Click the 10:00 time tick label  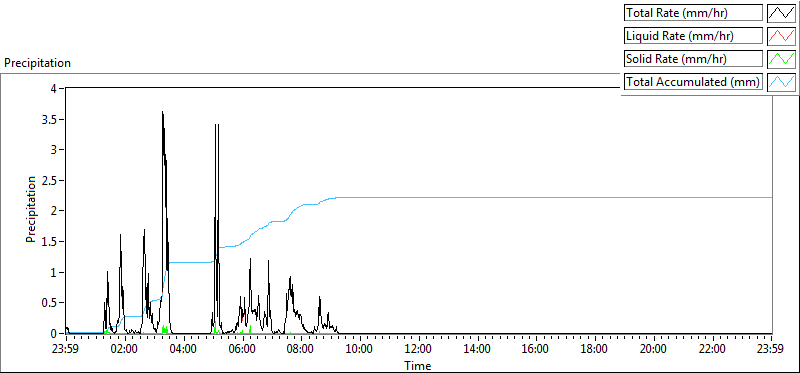[x=360, y=349]
